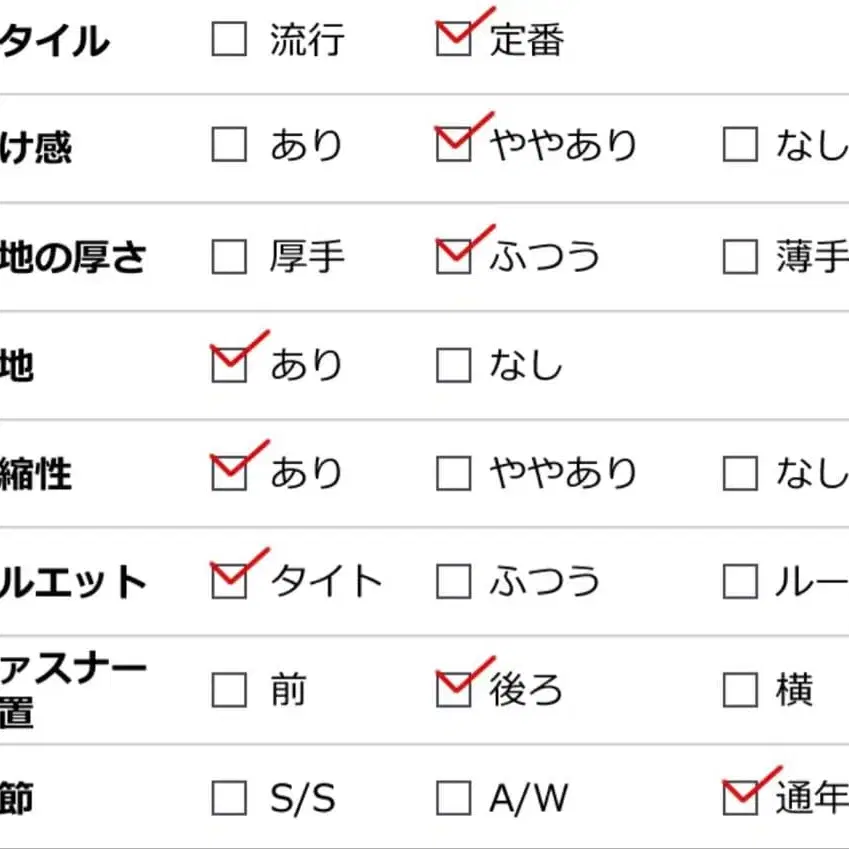The image size is (849, 849).
Task: Tick the 横 checkbox
Action: (740, 690)
